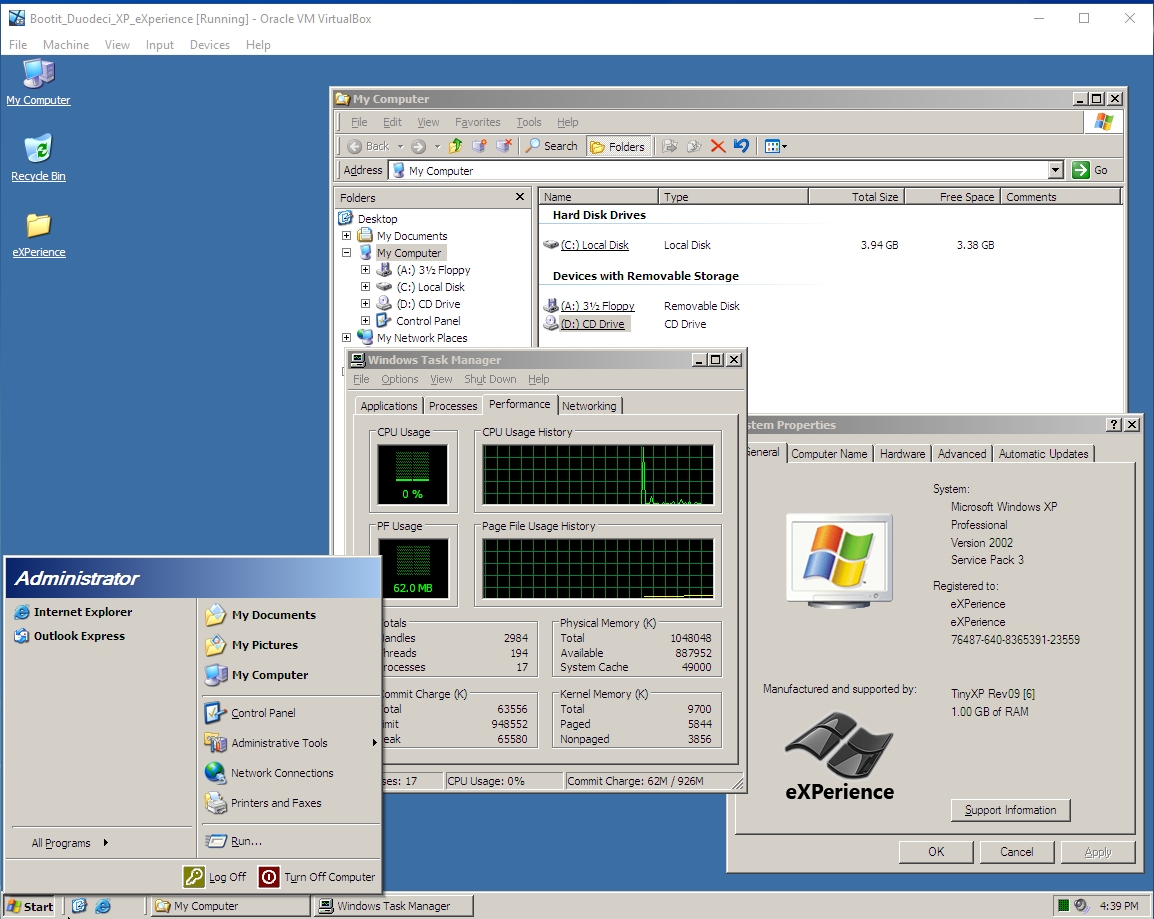Switch to the Networking tab in Task Manager
Screen dimensions: 1154x919
590,406
